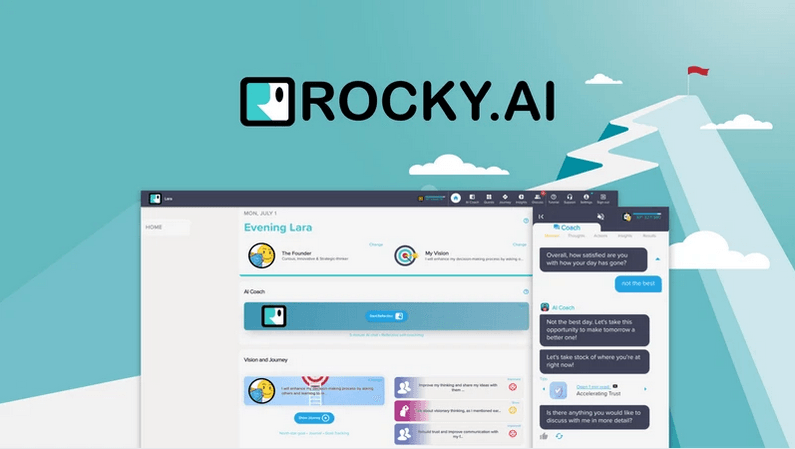Viewport: 795px width, 449px height.
Task: Open Support headset icon in navigation
Action: [569, 199]
